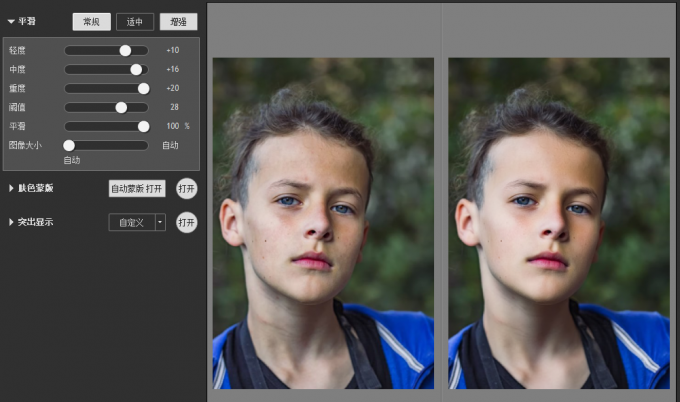Click the 重度 slider handle
Viewport: 680px width, 402px height.
click(143, 88)
